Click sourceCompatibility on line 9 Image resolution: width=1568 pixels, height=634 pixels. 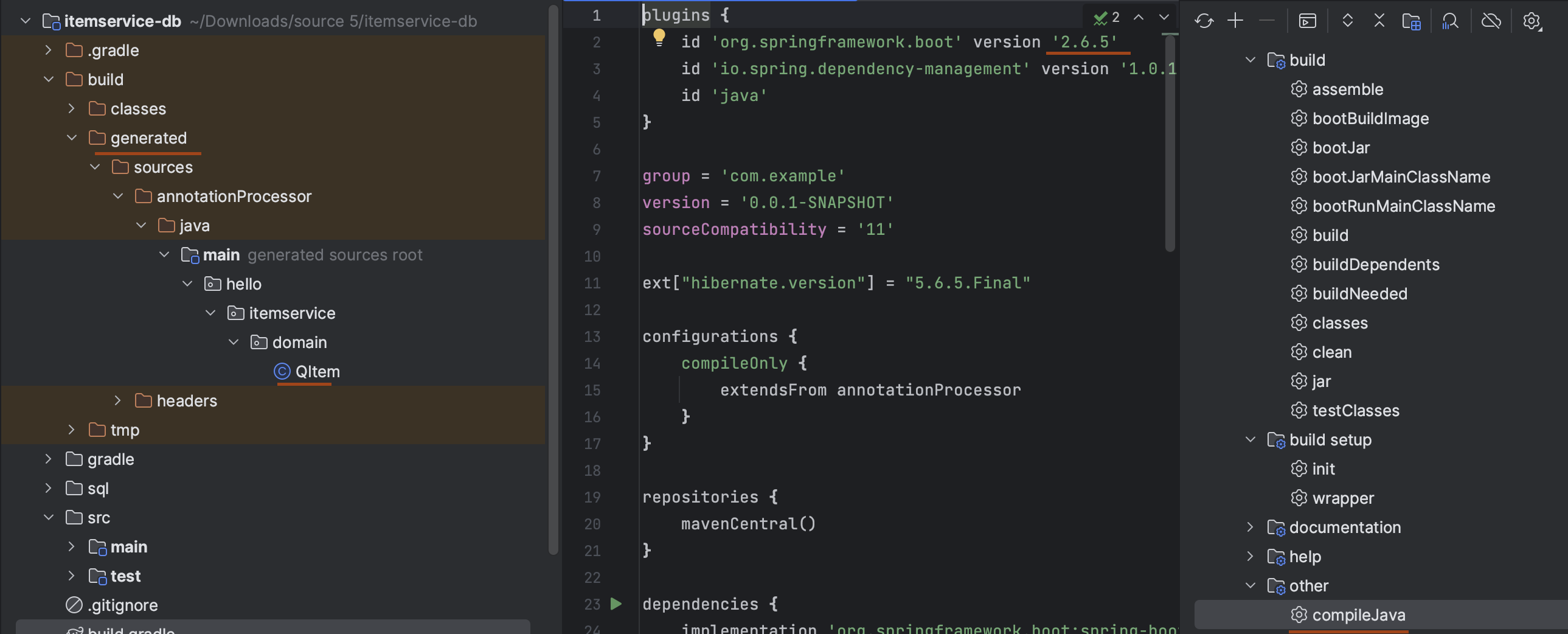tap(734, 229)
